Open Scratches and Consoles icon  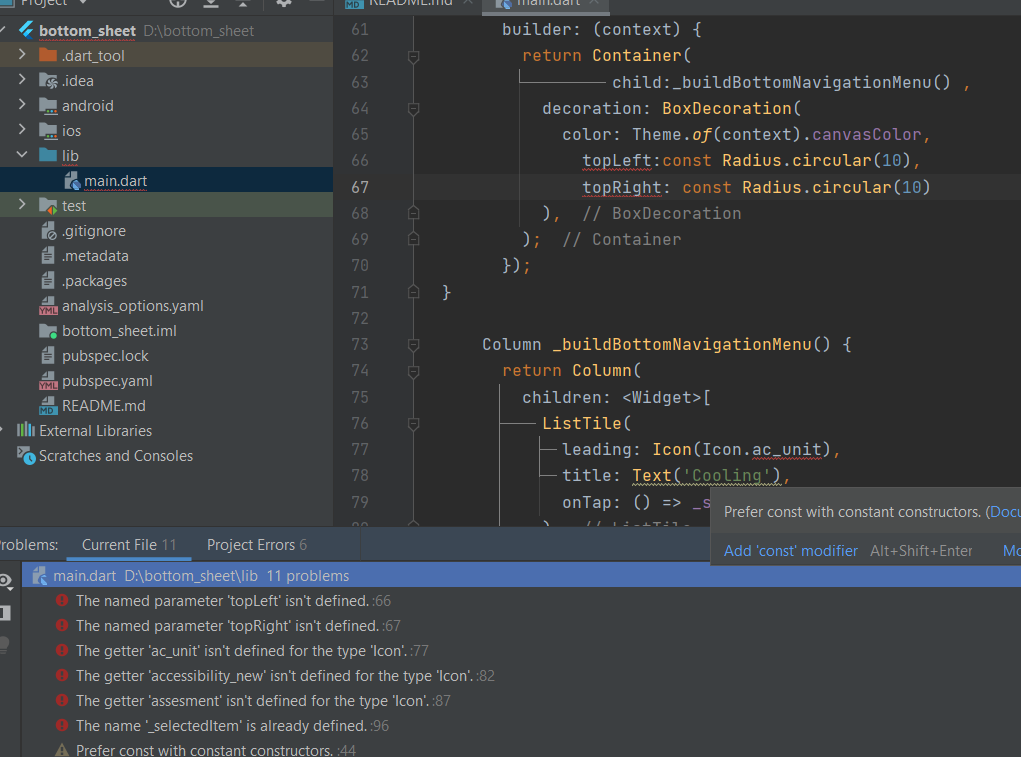click(x=26, y=456)
